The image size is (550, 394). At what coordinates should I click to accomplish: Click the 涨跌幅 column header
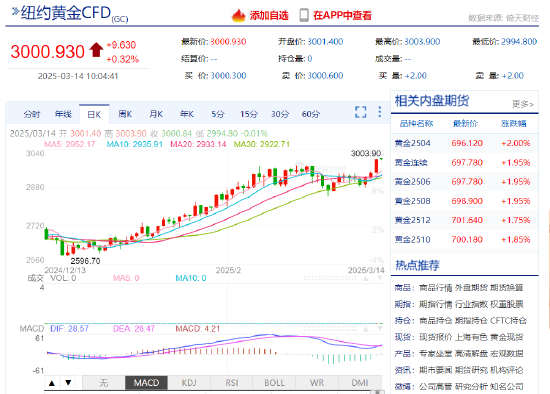click(514, 123)
